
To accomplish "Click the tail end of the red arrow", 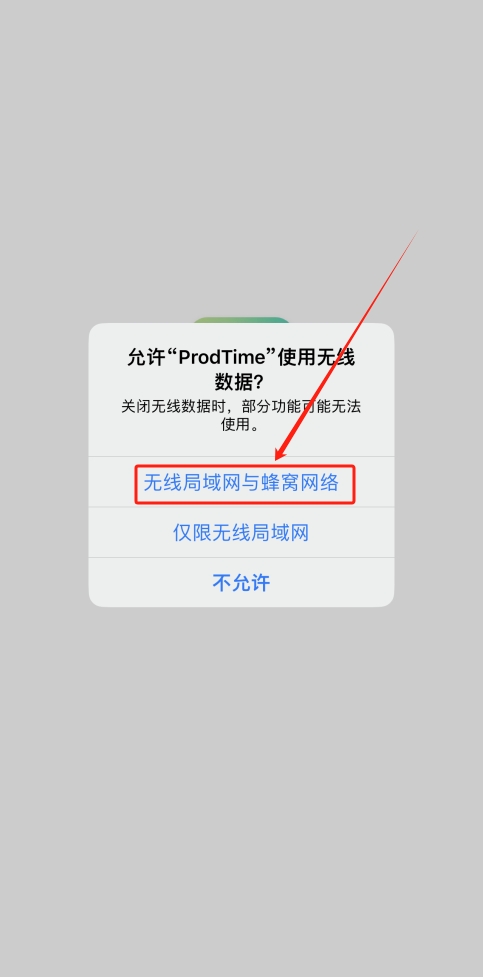I will coord(415,234).
